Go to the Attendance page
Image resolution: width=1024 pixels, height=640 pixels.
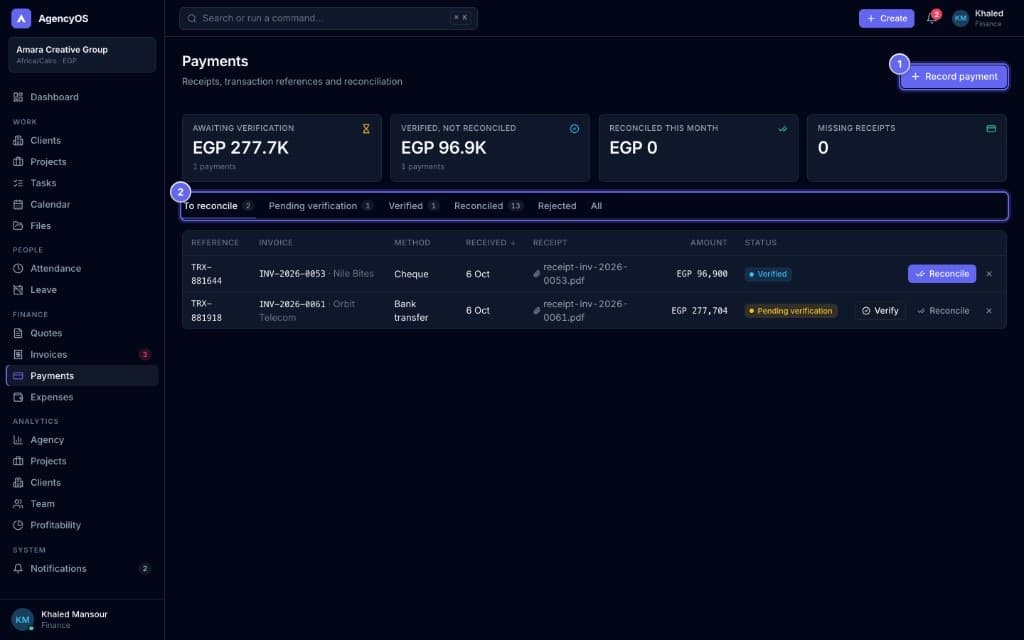click(x=82, y=268)
